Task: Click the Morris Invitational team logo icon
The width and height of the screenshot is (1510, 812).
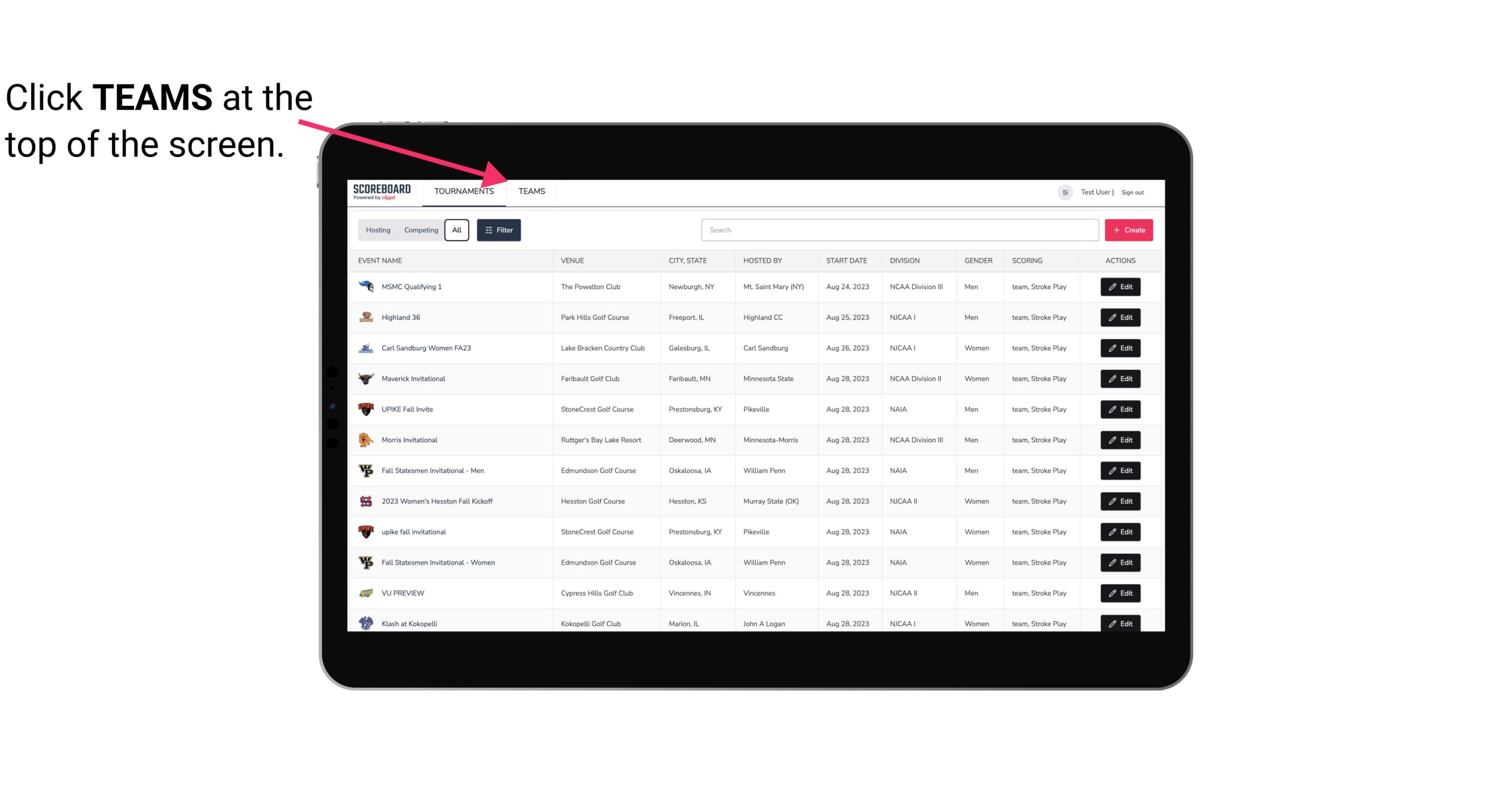Action: pos(367,440)
